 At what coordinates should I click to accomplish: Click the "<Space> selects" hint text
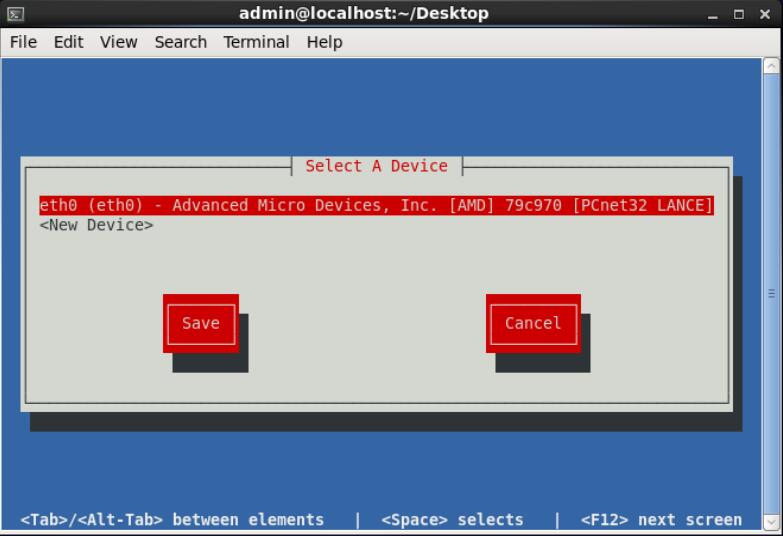coord(452,520)
